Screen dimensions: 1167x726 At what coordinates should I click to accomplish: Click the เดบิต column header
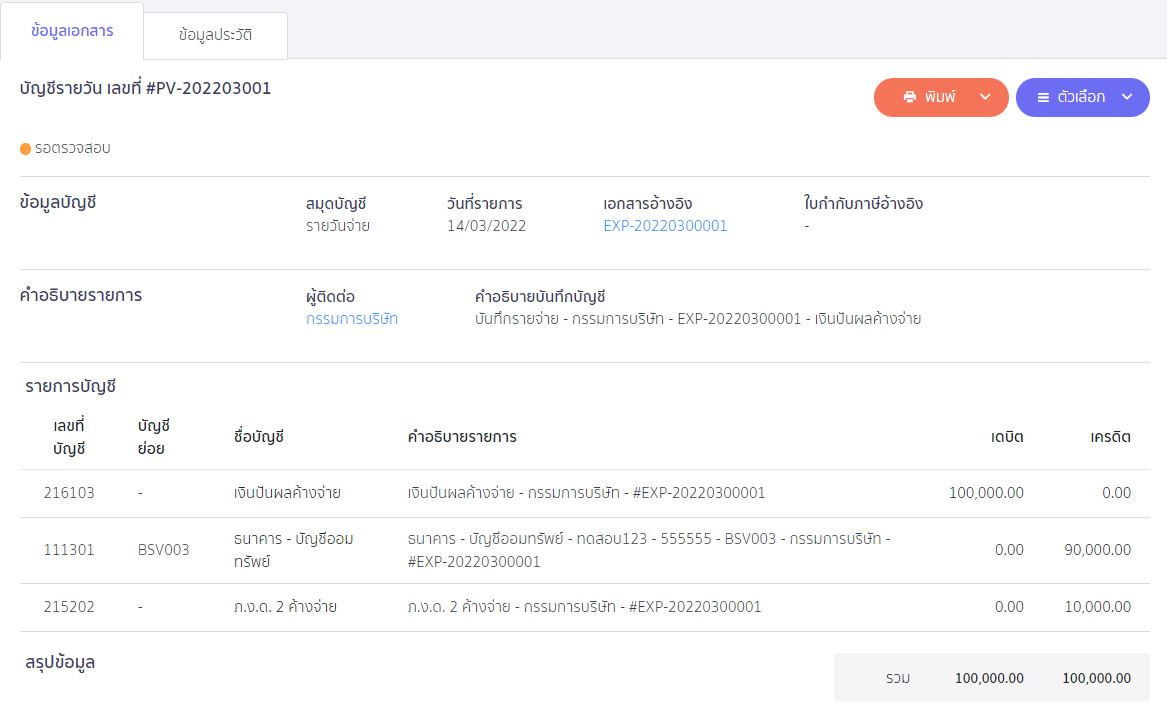(x=1007, y=437)
